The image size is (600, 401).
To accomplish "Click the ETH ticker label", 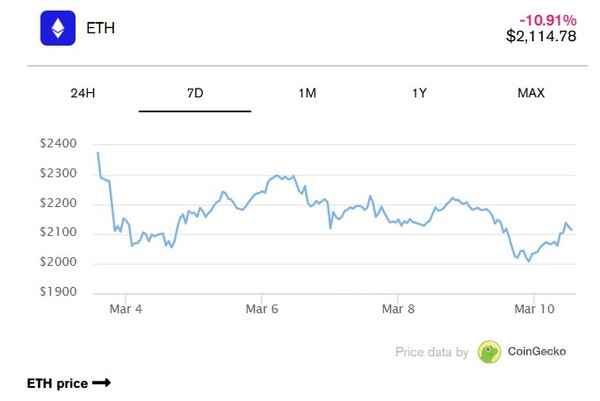I will pos(101,29).
